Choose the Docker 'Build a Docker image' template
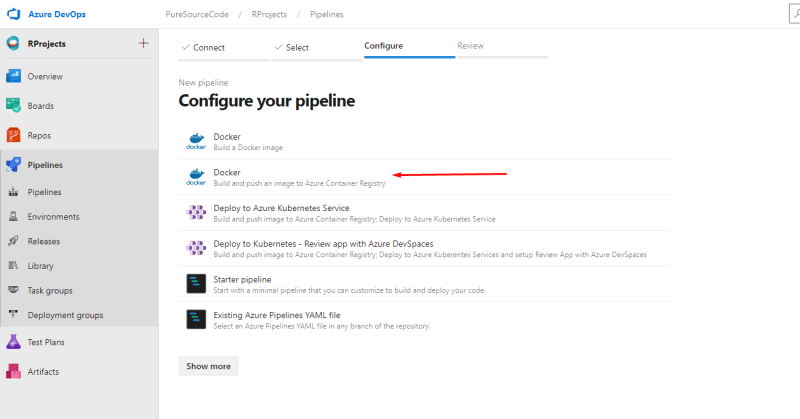This screenshot has height=419, width=800. [x=424, y=141]
